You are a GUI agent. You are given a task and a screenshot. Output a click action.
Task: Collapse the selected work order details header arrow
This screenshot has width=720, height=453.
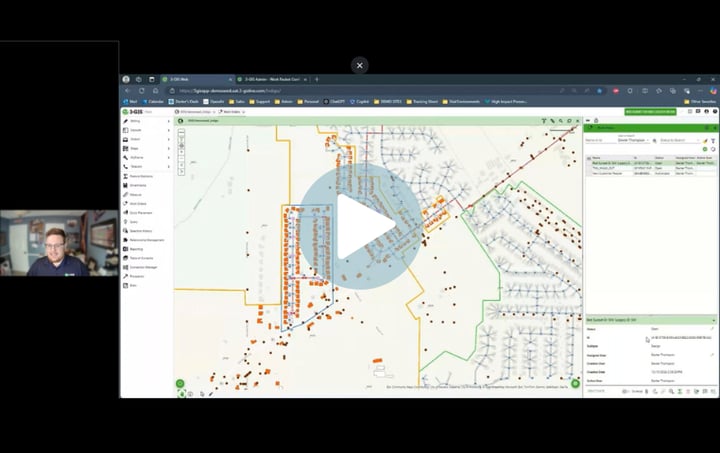click(x=714, y=320)
